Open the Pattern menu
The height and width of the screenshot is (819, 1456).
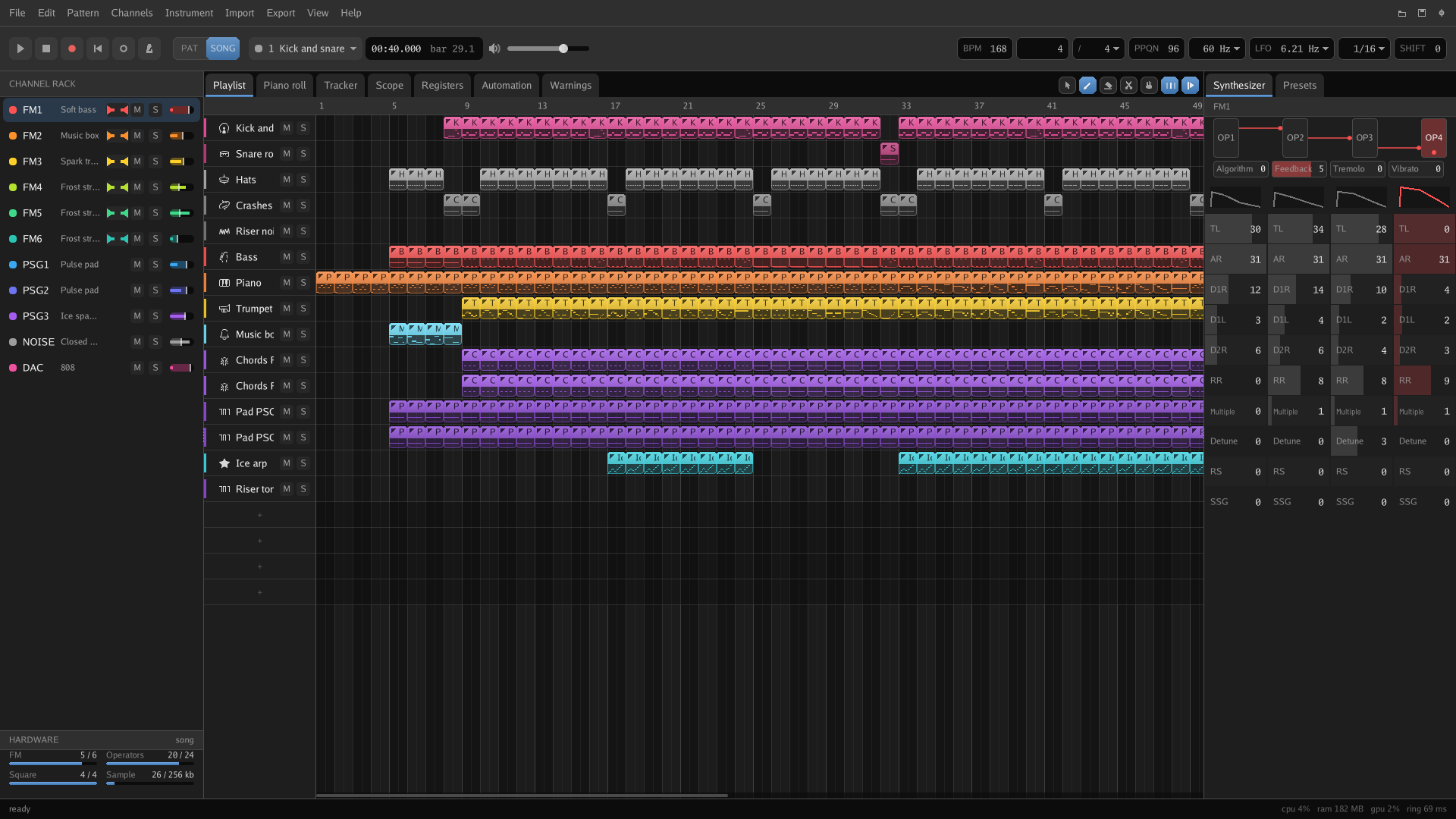point(83,13)
